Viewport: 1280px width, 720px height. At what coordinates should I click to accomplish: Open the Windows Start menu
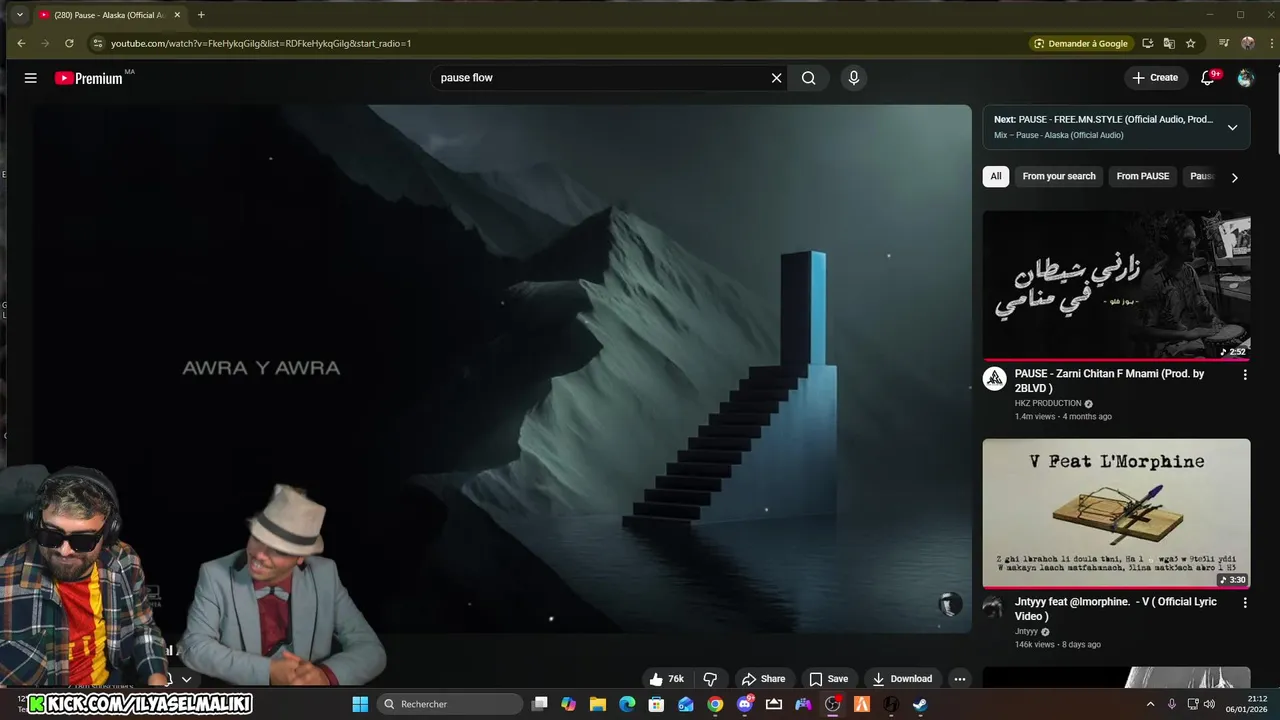(360, 704)
